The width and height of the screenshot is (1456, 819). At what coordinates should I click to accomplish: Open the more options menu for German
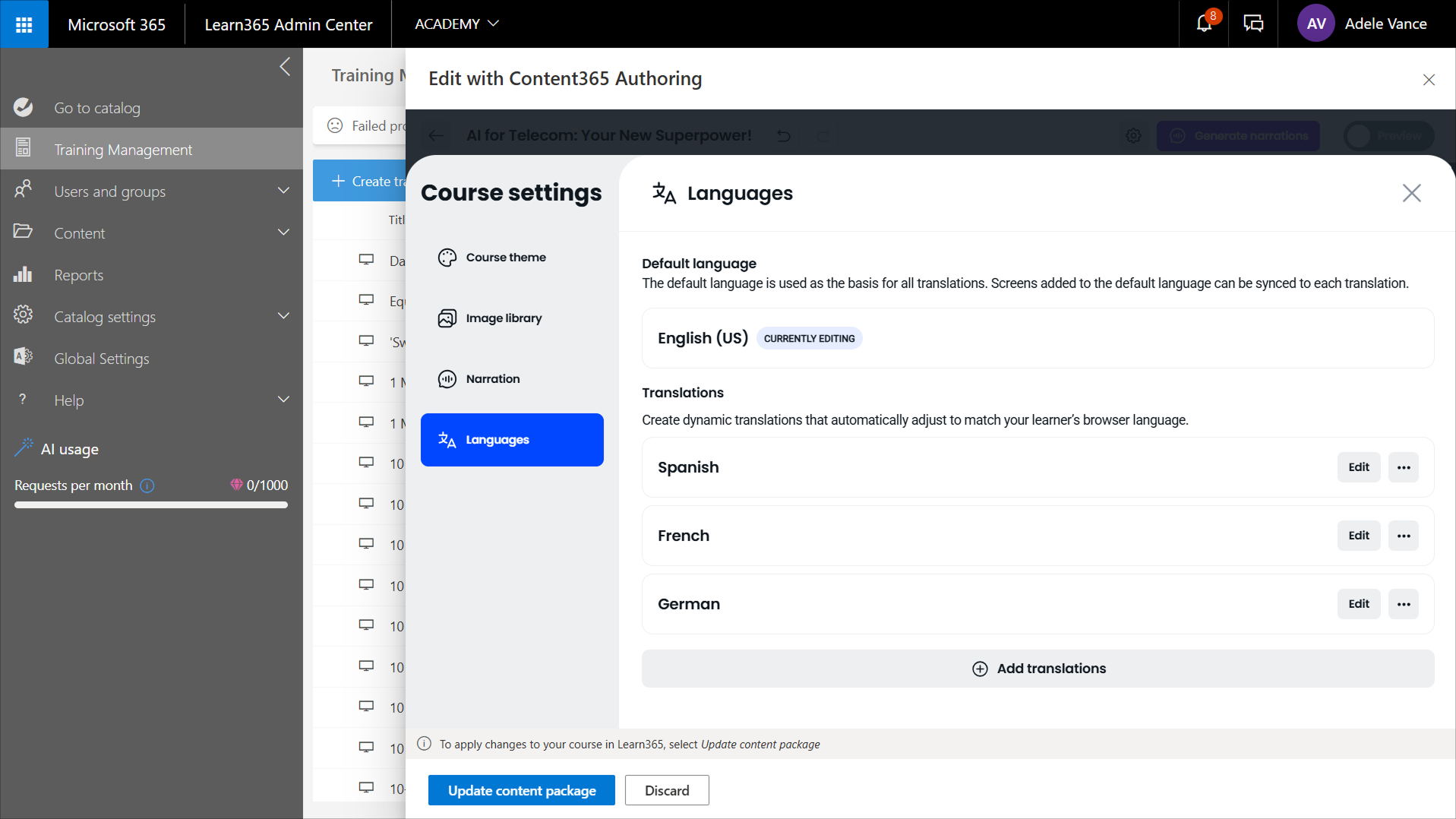tap(1403, 604)
